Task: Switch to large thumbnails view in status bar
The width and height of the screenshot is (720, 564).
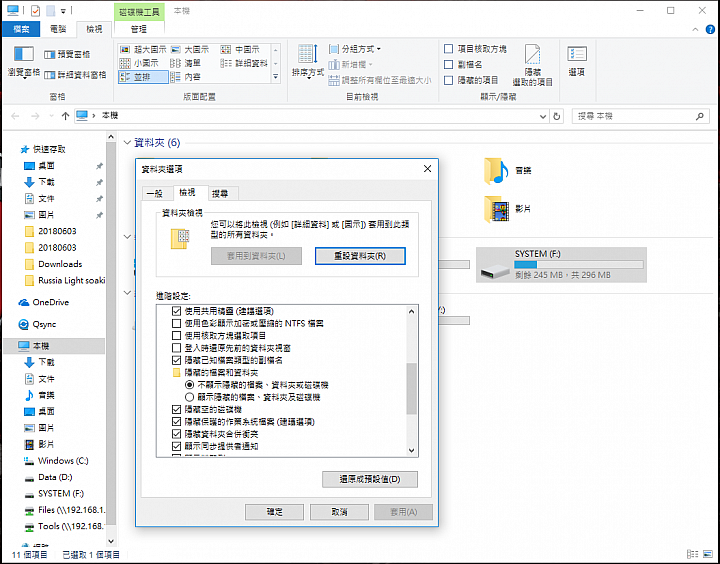Action: pyautogui.click(x=708, y=554)
